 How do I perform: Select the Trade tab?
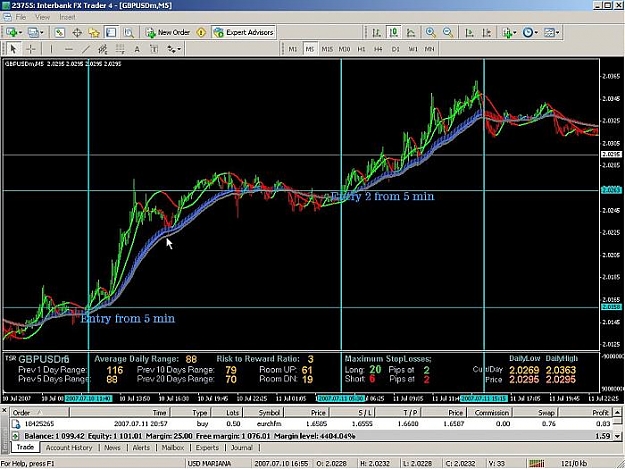pos(26,447)
